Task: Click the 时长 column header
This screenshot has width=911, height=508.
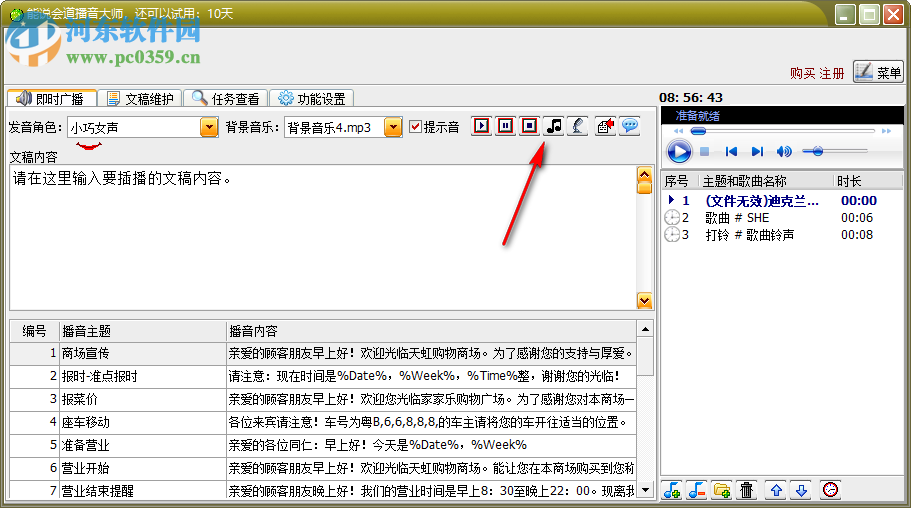Action: click(x=867, y=181)
